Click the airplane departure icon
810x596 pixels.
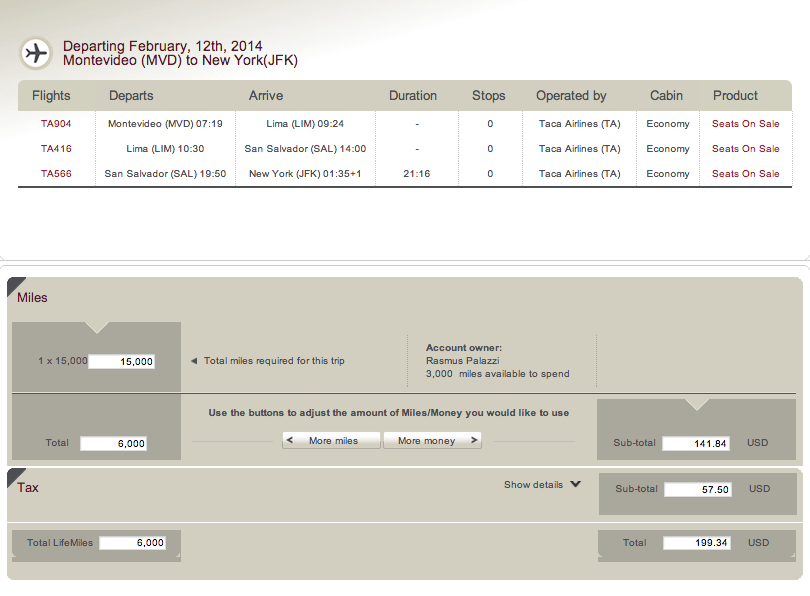(36, 53)
